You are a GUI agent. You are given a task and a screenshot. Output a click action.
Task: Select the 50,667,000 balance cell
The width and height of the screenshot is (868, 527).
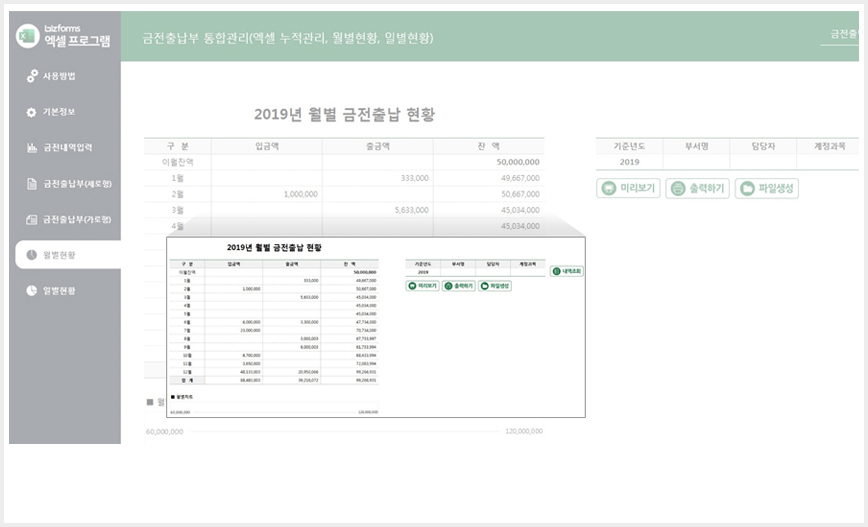pyautogui.click(x=489, y=194)
